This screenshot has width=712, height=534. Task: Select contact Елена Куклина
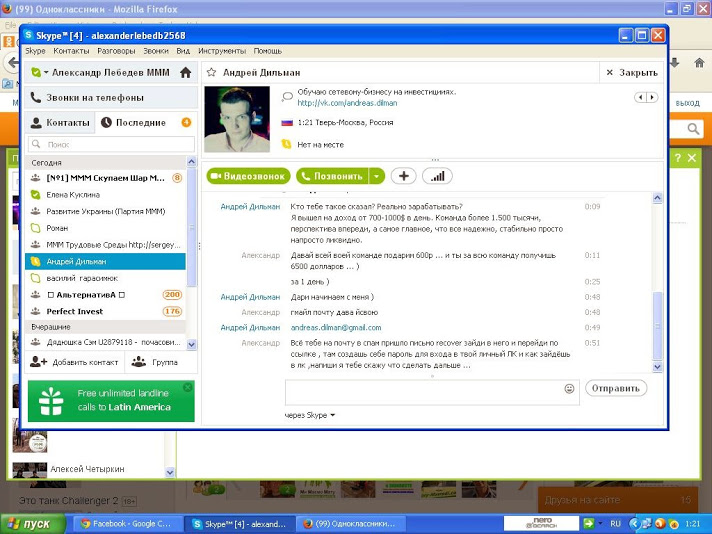[x=105, y=195]
